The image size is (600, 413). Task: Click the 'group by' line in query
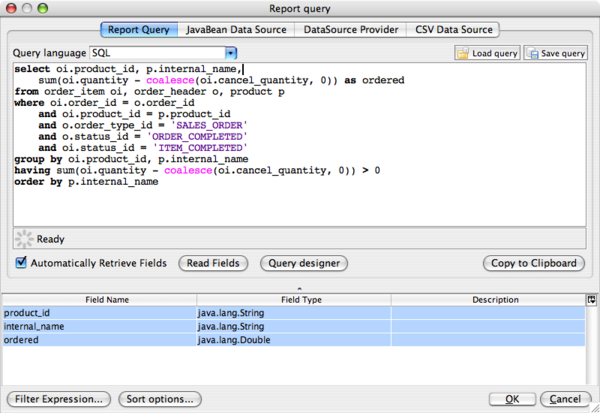pos(131,159)
